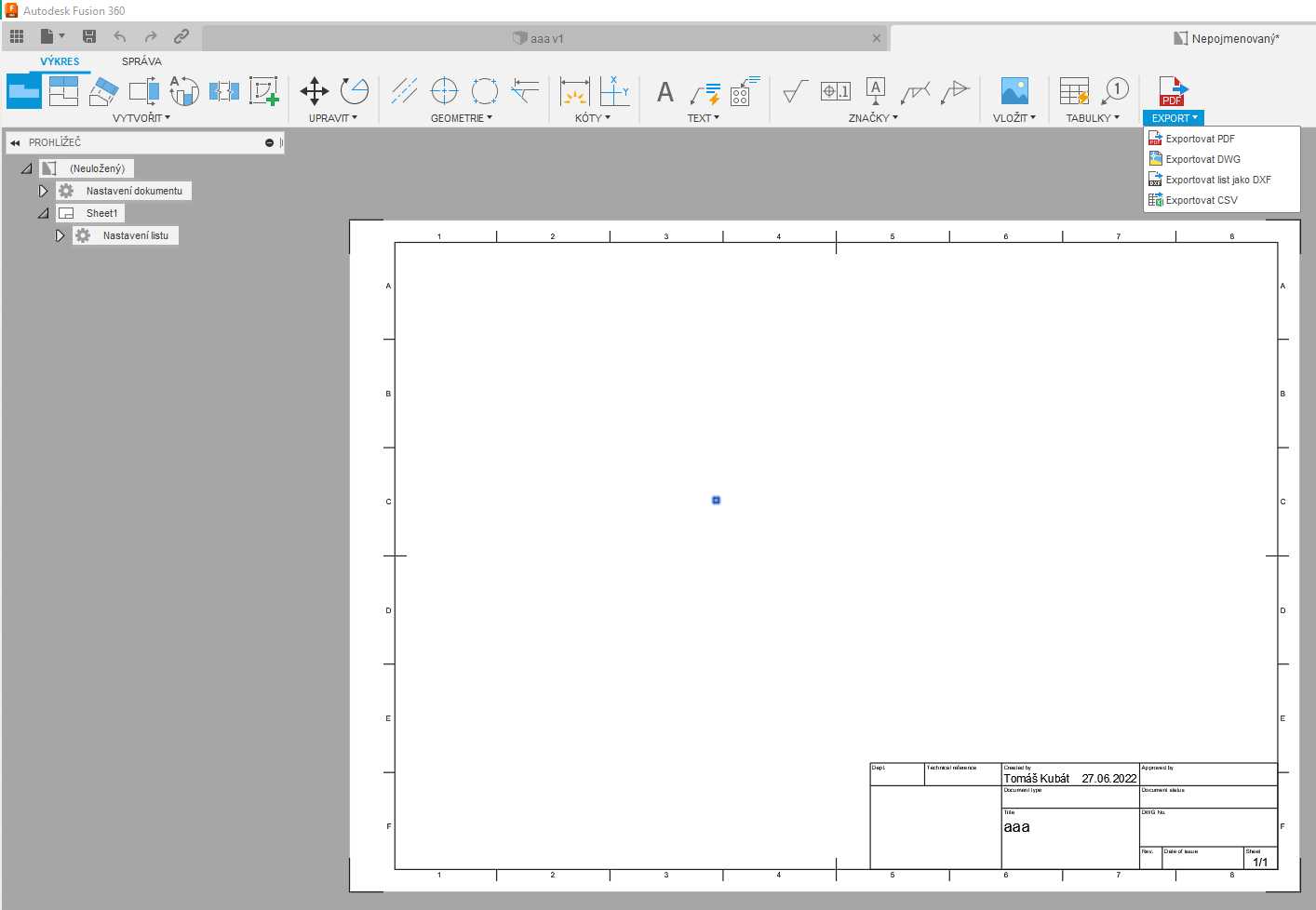
Task: Select the Base View tool
Action: (x=23, y=91)
